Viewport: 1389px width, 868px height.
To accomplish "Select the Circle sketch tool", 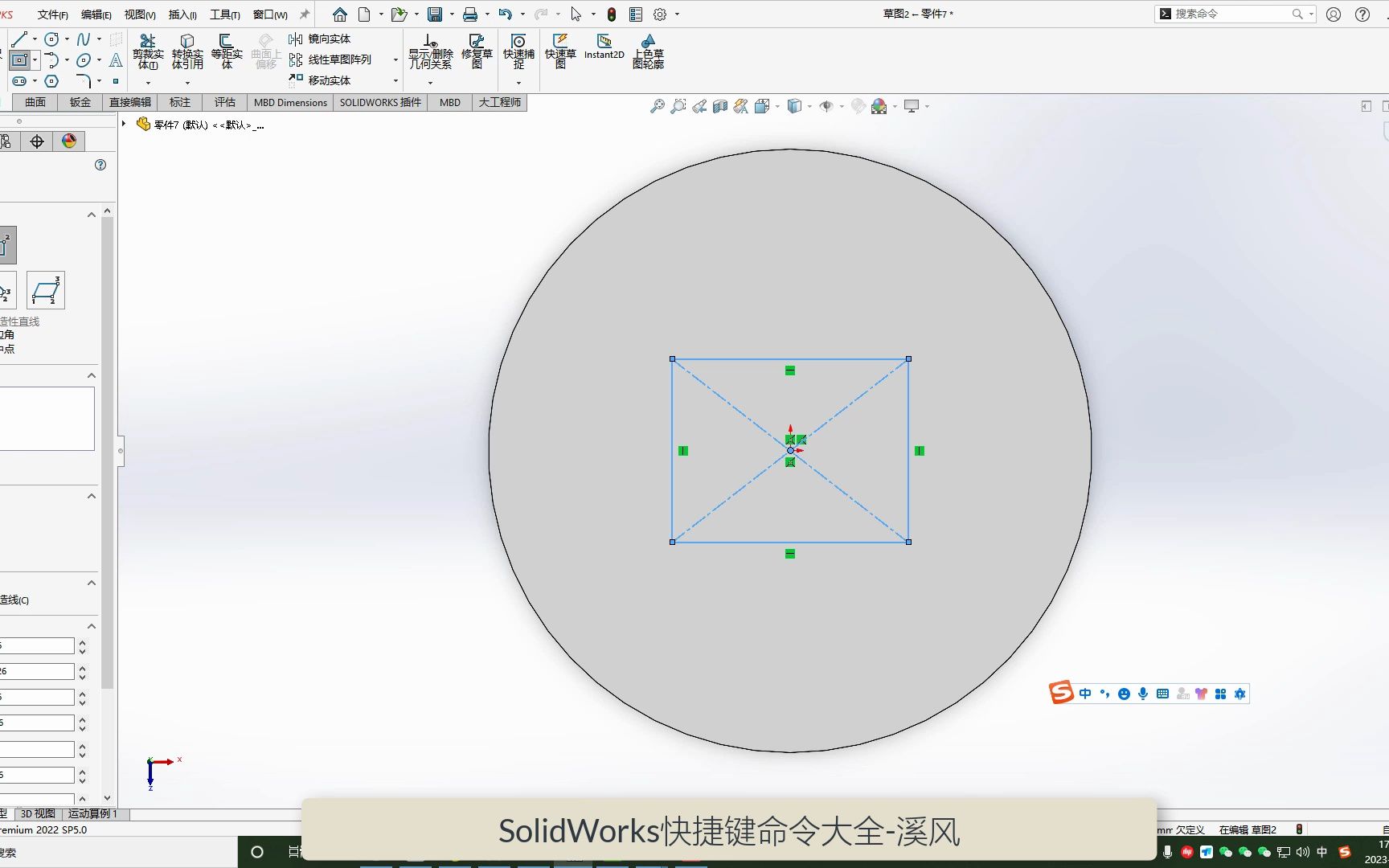I will pyautogui.click(x=52, y=39).
